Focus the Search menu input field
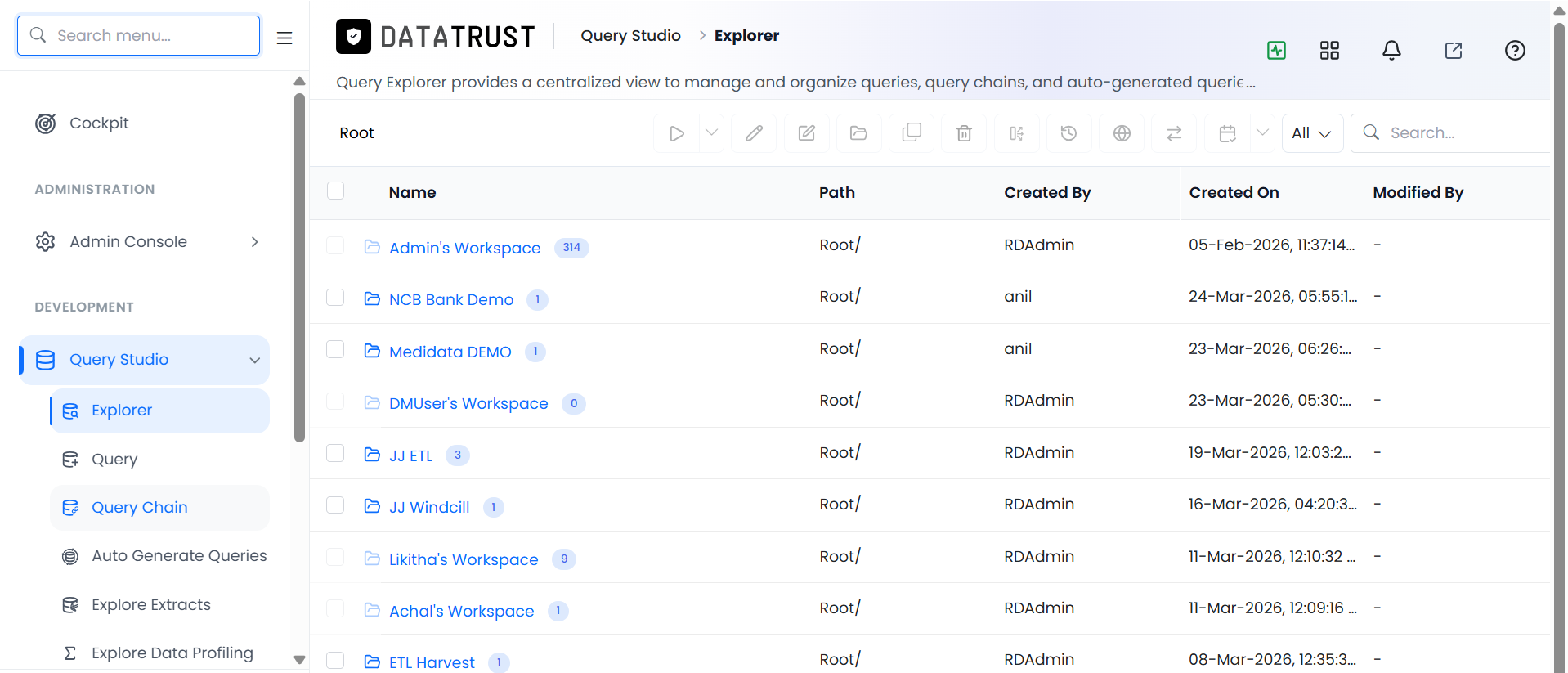The width and height of the screenshot is (1568, 673). coord(138,36)
